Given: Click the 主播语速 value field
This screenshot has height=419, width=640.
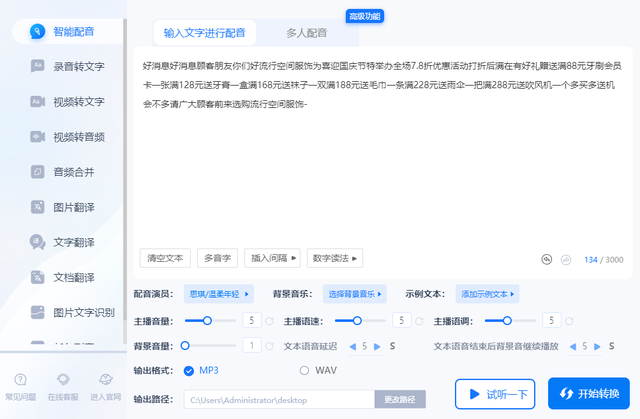Looking at the screenshot, I should click(402, 321).
